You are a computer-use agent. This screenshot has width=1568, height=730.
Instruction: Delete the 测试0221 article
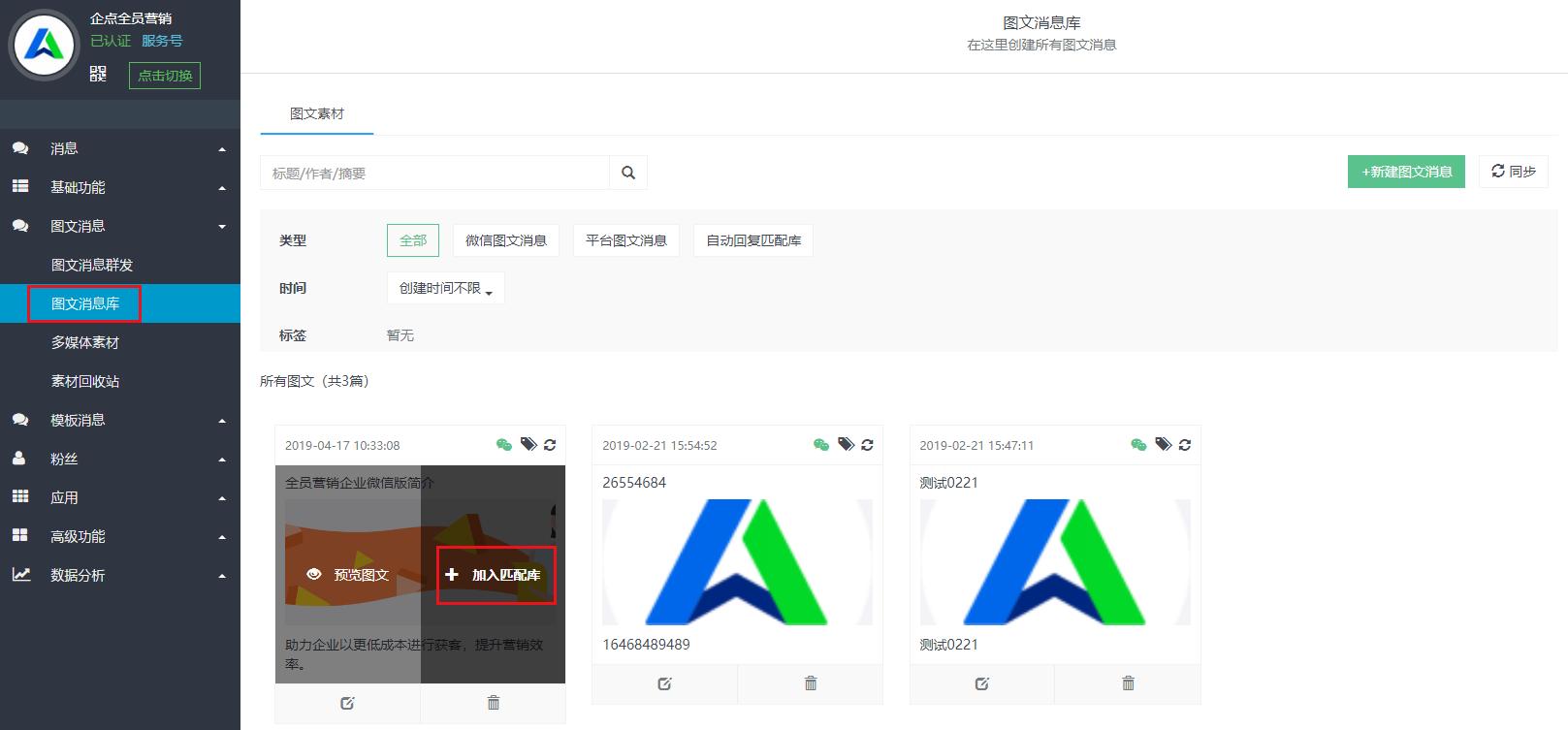[1128, 683]
